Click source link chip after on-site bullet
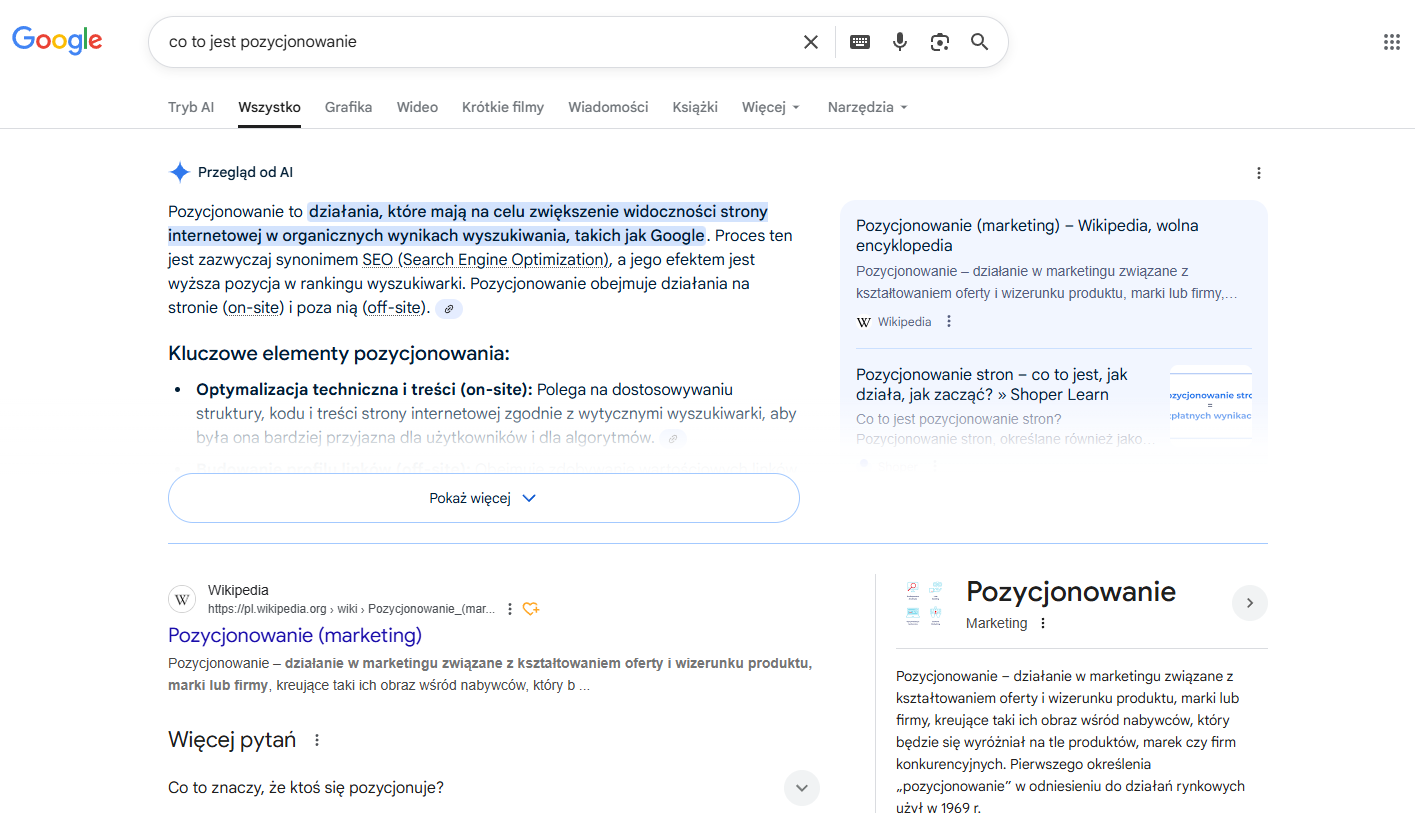Viewport: 1415px width, 813px height. (673, 438)
